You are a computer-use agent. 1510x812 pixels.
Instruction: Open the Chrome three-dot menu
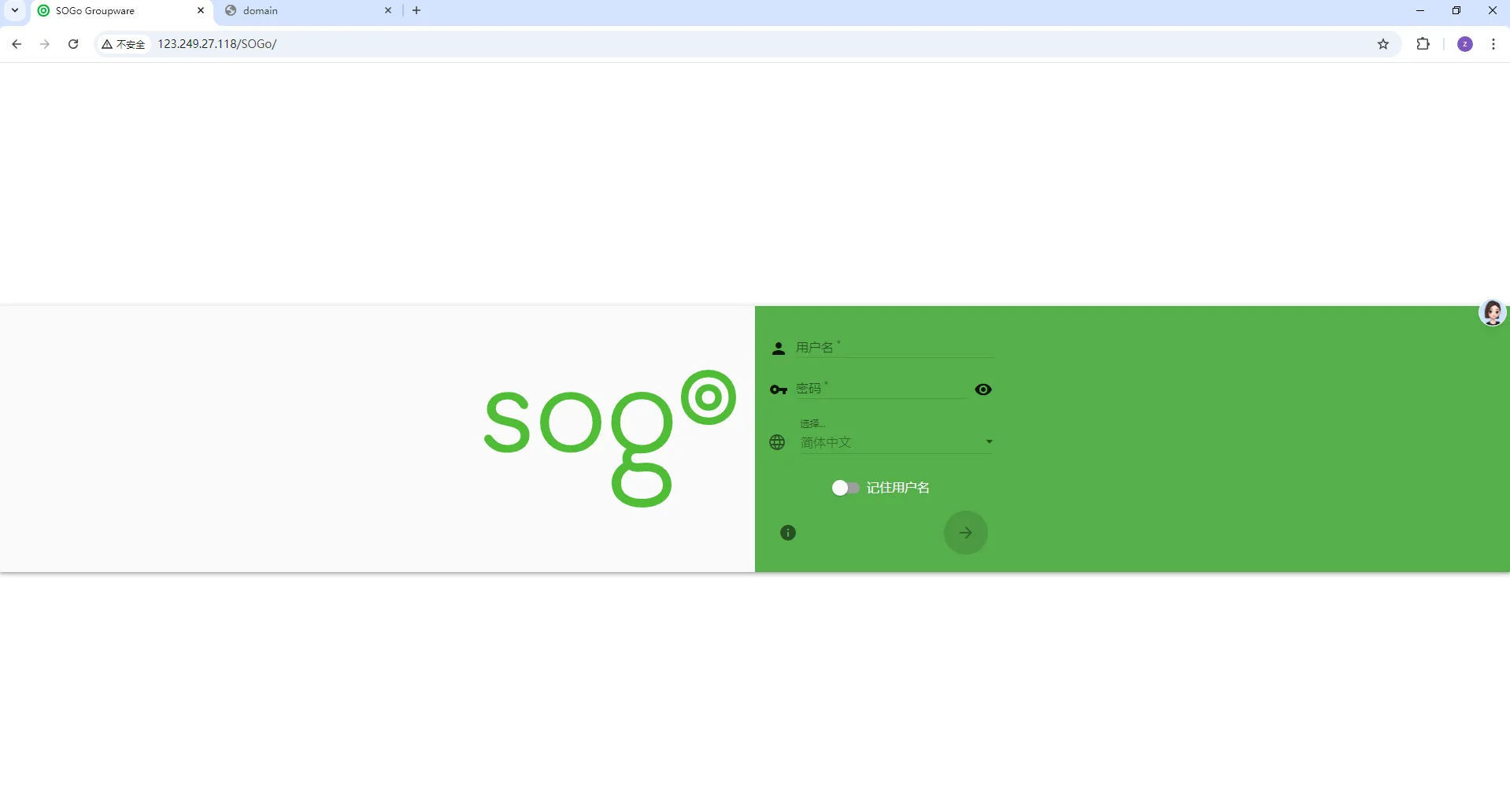(1493, 44)
